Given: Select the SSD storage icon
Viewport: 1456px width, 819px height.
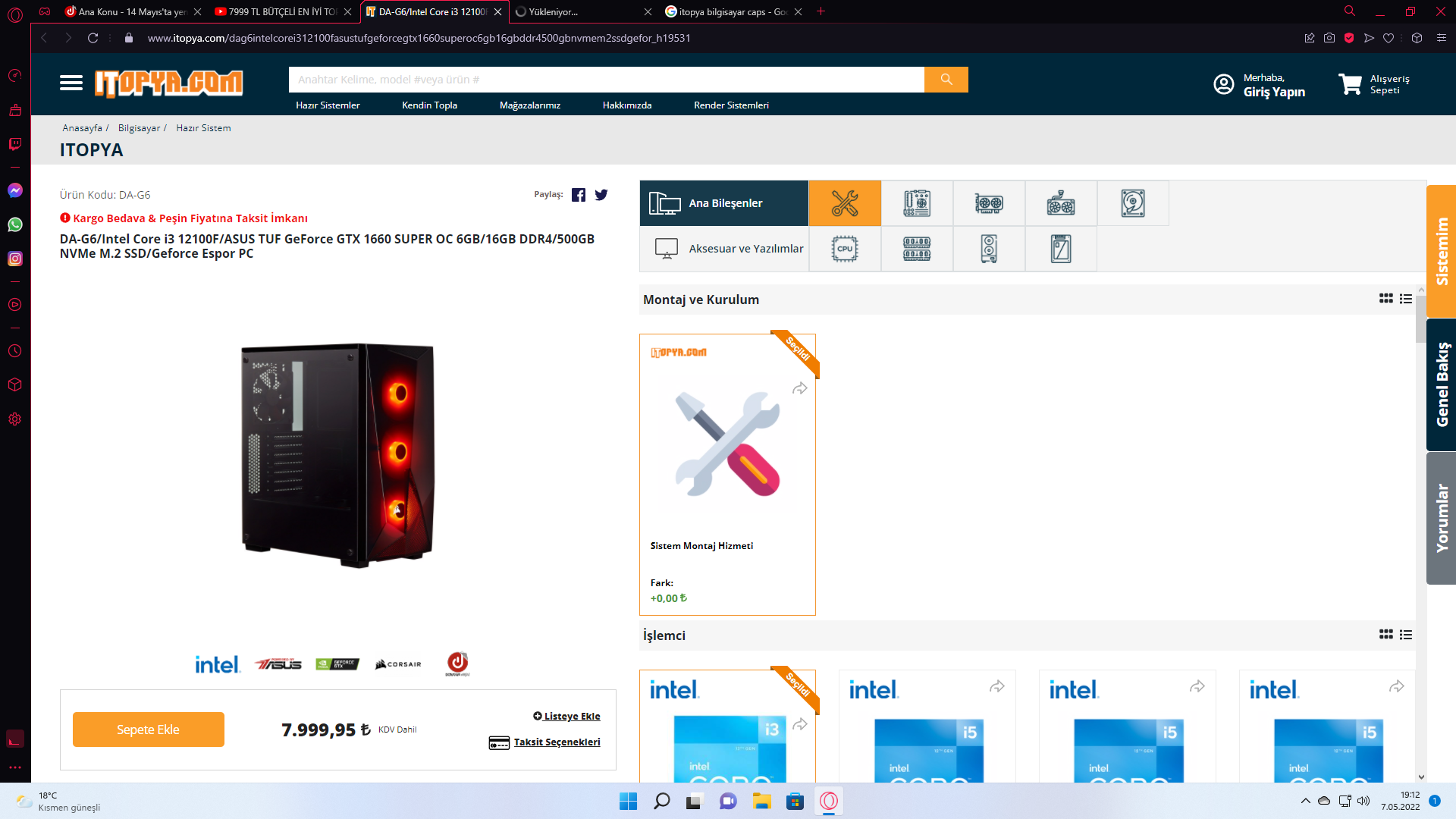Looking at the screenshot, I should click(x=1061, y=249).
